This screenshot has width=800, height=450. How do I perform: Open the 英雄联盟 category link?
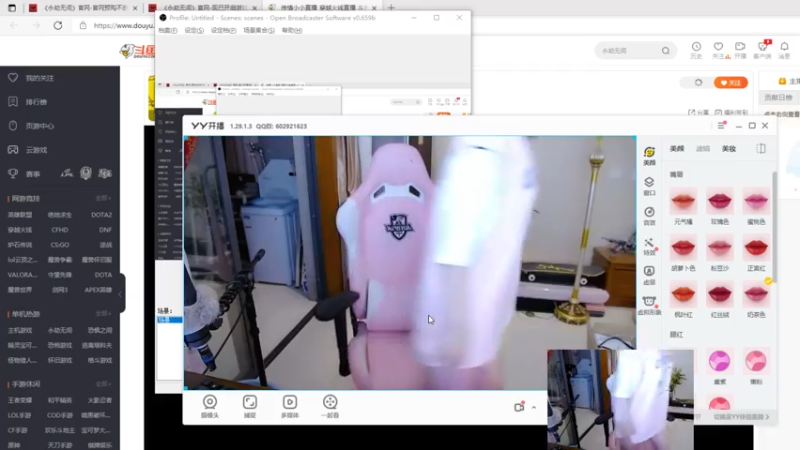[x=20, y=215]
